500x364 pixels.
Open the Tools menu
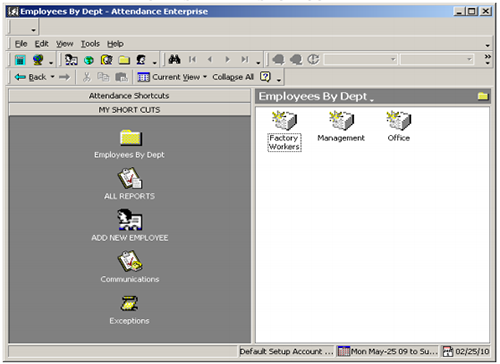90,44
